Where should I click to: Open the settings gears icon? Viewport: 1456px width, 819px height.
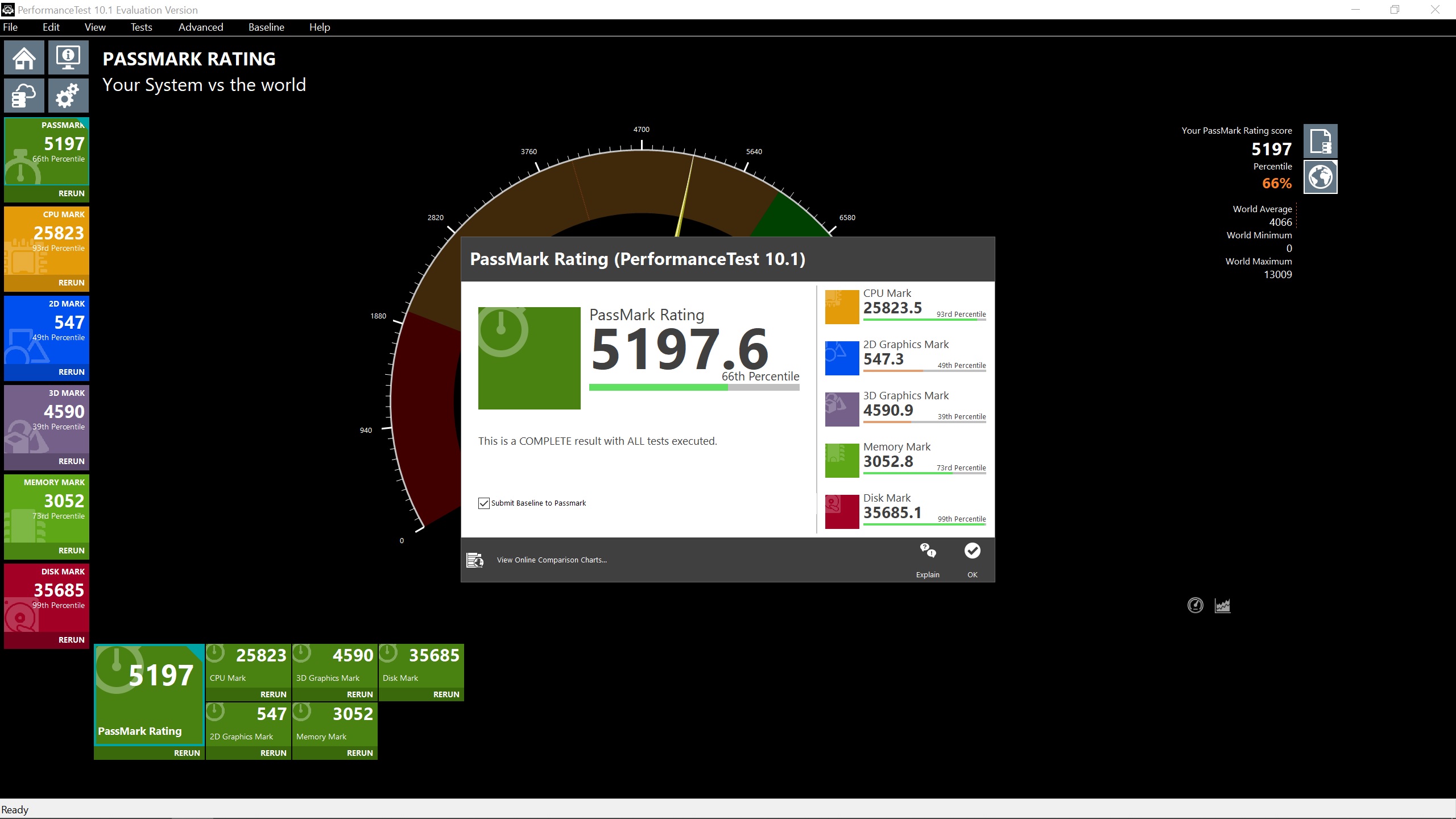pos(68,96)
